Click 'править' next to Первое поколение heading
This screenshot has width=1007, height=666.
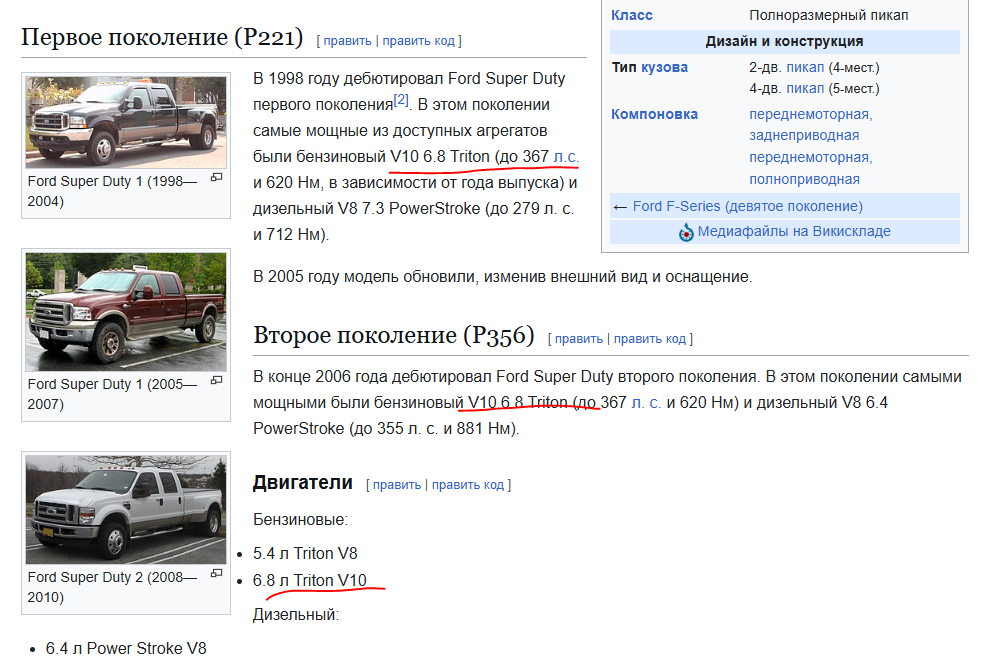pyautogui.click(x=347, y=41)
